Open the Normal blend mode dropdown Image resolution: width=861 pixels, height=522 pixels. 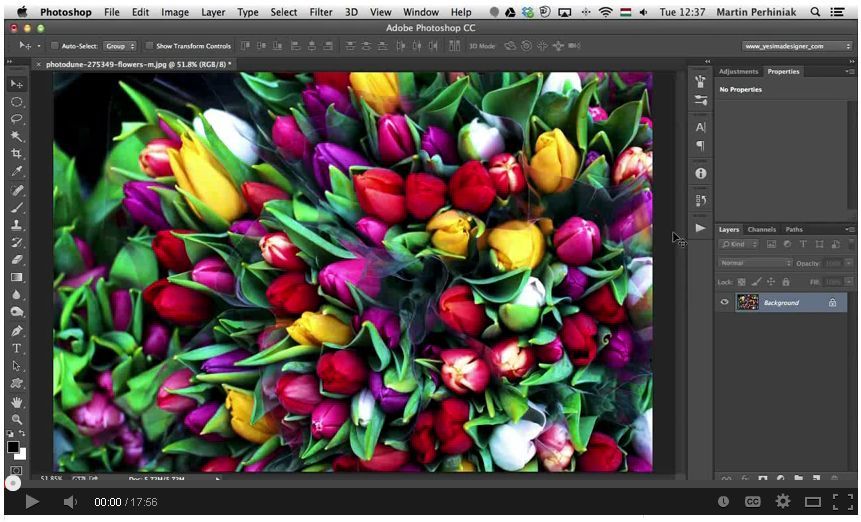(x=755, y=263)
